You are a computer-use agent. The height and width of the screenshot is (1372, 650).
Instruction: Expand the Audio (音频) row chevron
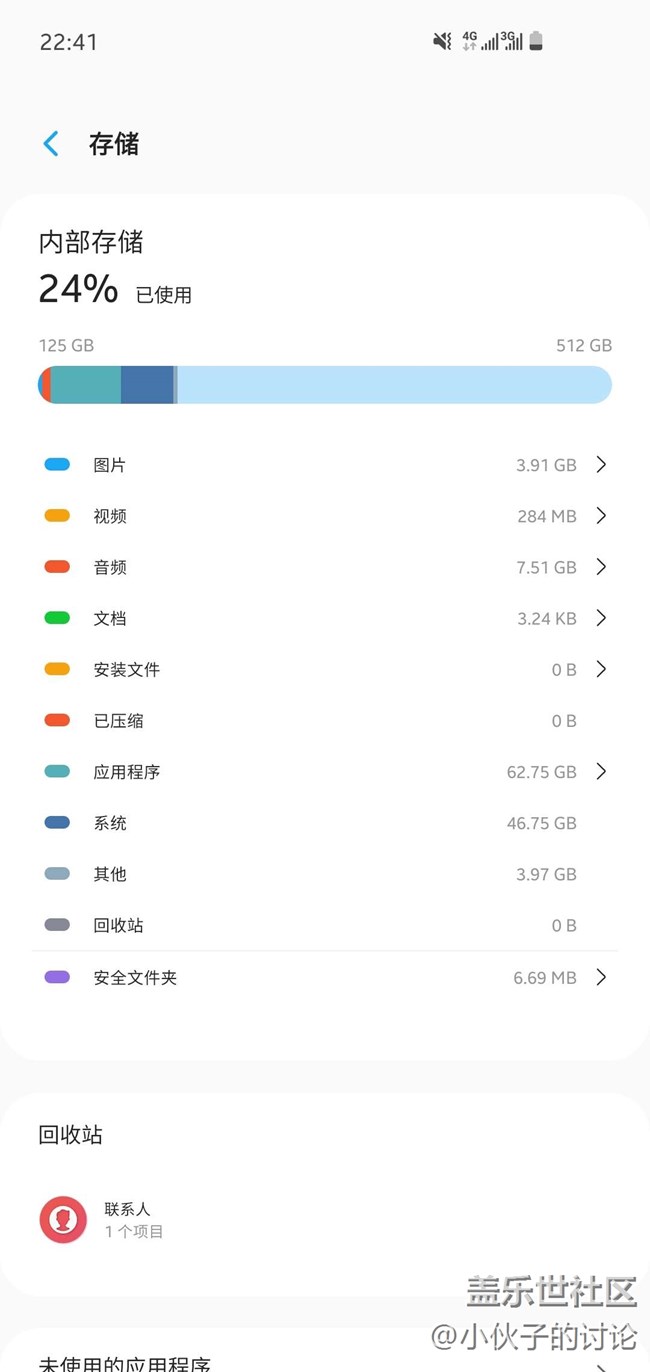tap(601, 567)
